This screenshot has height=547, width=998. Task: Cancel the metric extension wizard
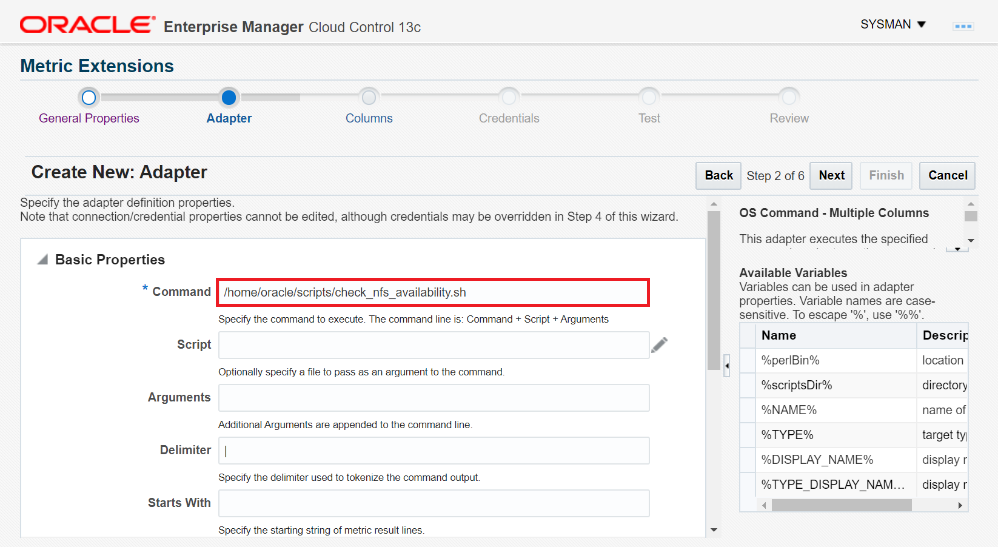click(x=947, y=175)
